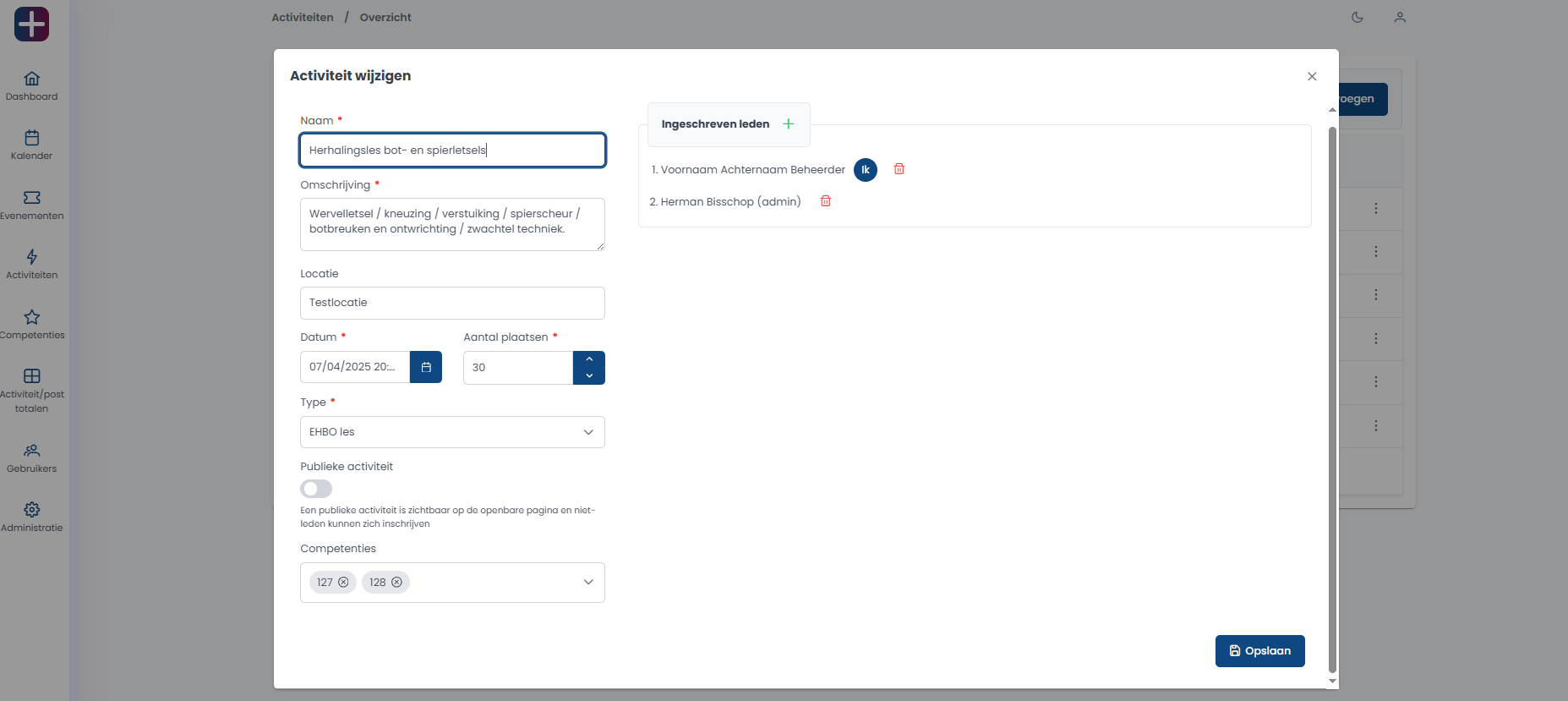Screen dimensions: 1568x701
Task: Save changes with Opslaan button
Action: [1259, 651]
